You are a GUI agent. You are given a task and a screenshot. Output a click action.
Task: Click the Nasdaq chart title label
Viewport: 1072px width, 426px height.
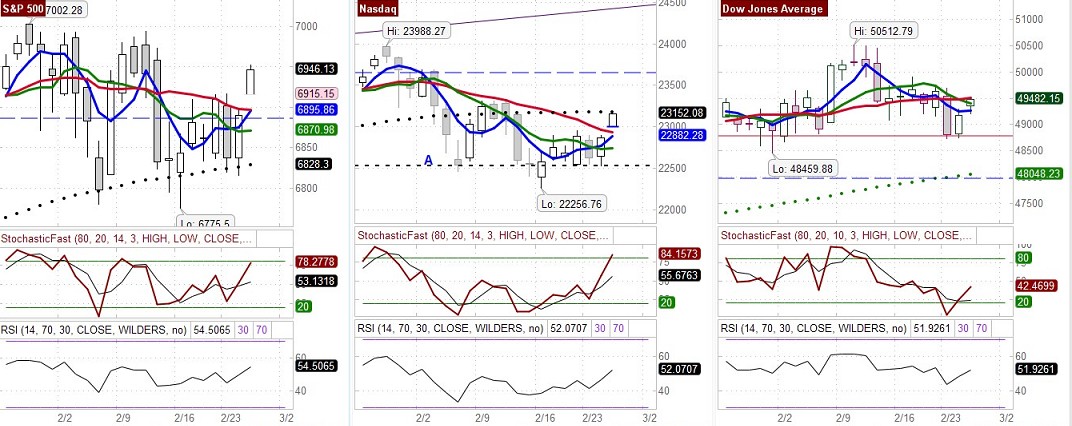(x=381, y=9)
